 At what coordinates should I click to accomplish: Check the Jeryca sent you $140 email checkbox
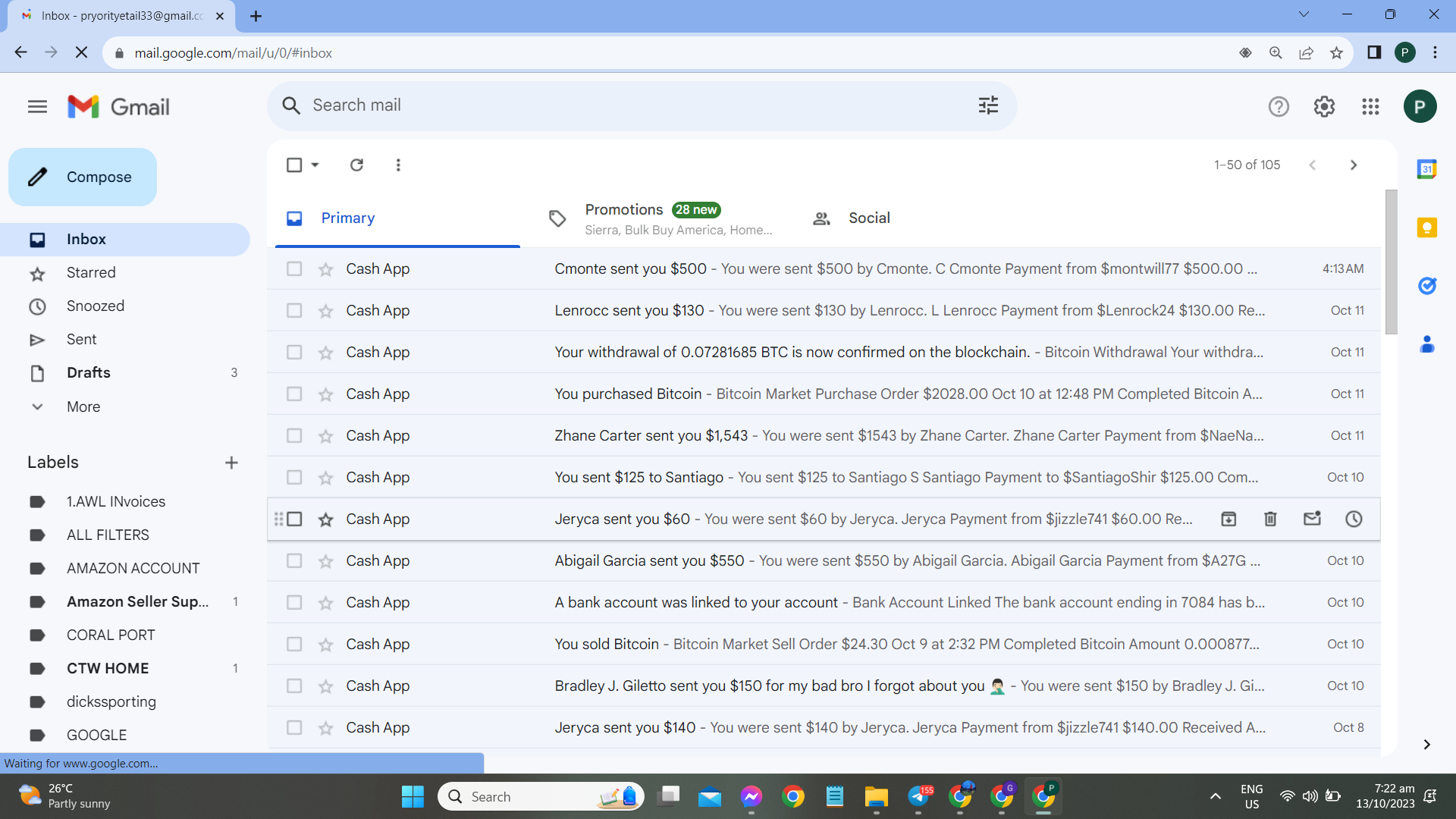coord(294,728)
